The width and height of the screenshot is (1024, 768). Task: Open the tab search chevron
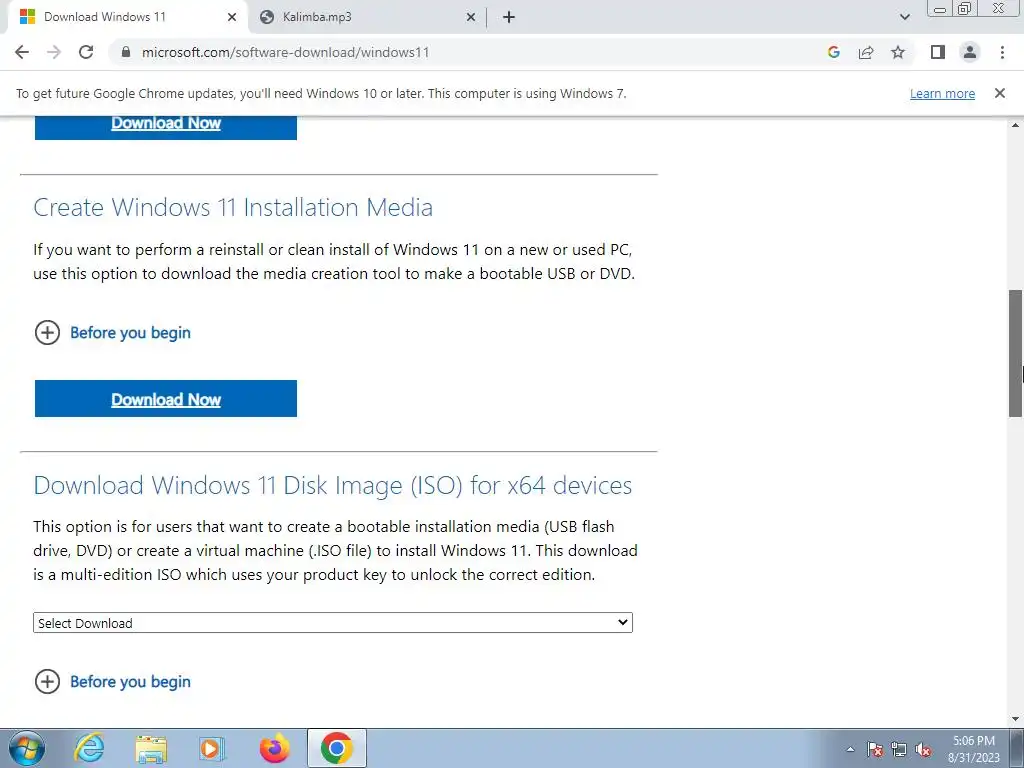tap(904, 17)
